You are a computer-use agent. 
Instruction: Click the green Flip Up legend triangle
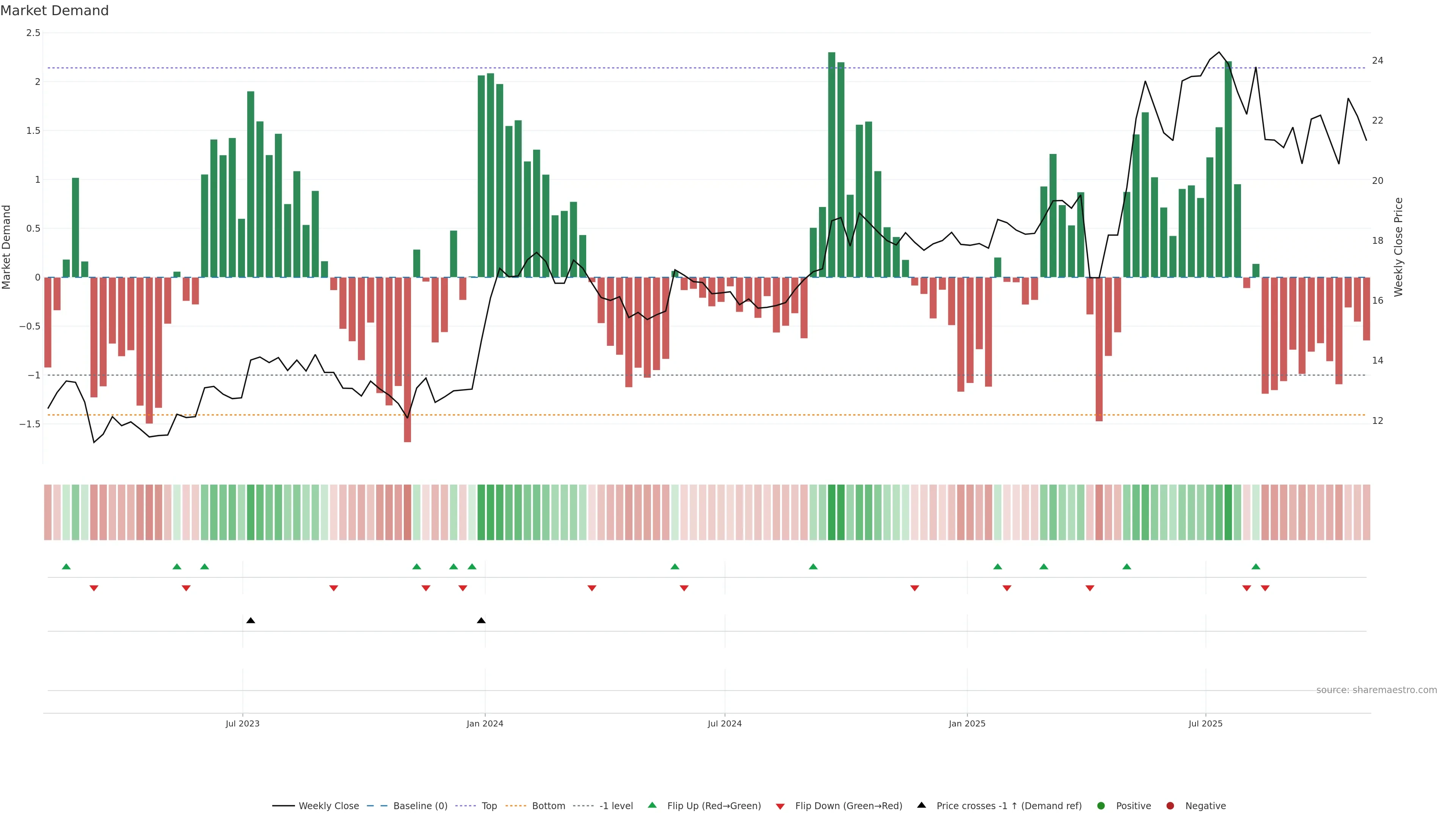tap(652, 805)
